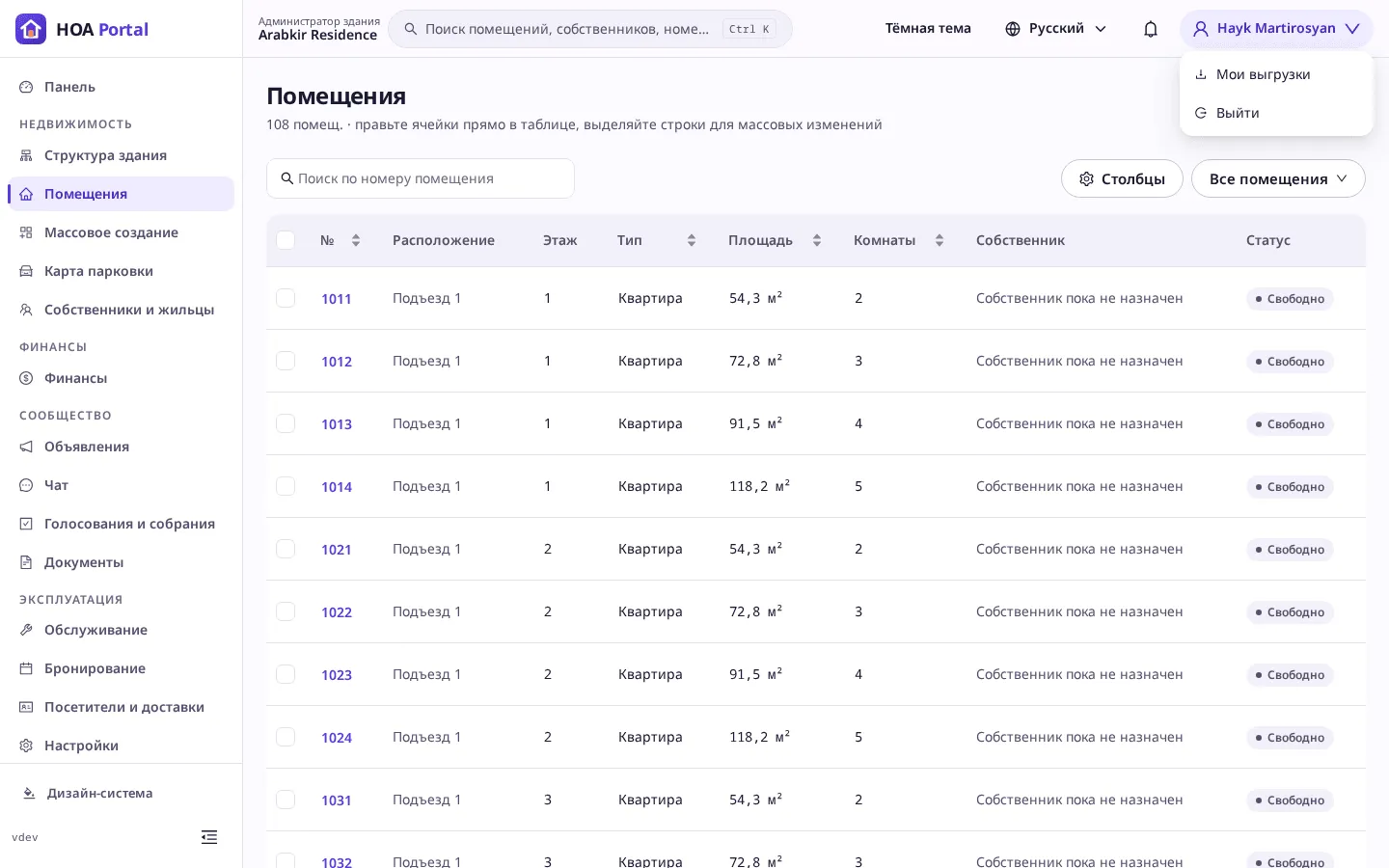This screenshot has width=1389, height=868.
Task: Click the Бронирование calendar icon
Action: click(26, 668)
